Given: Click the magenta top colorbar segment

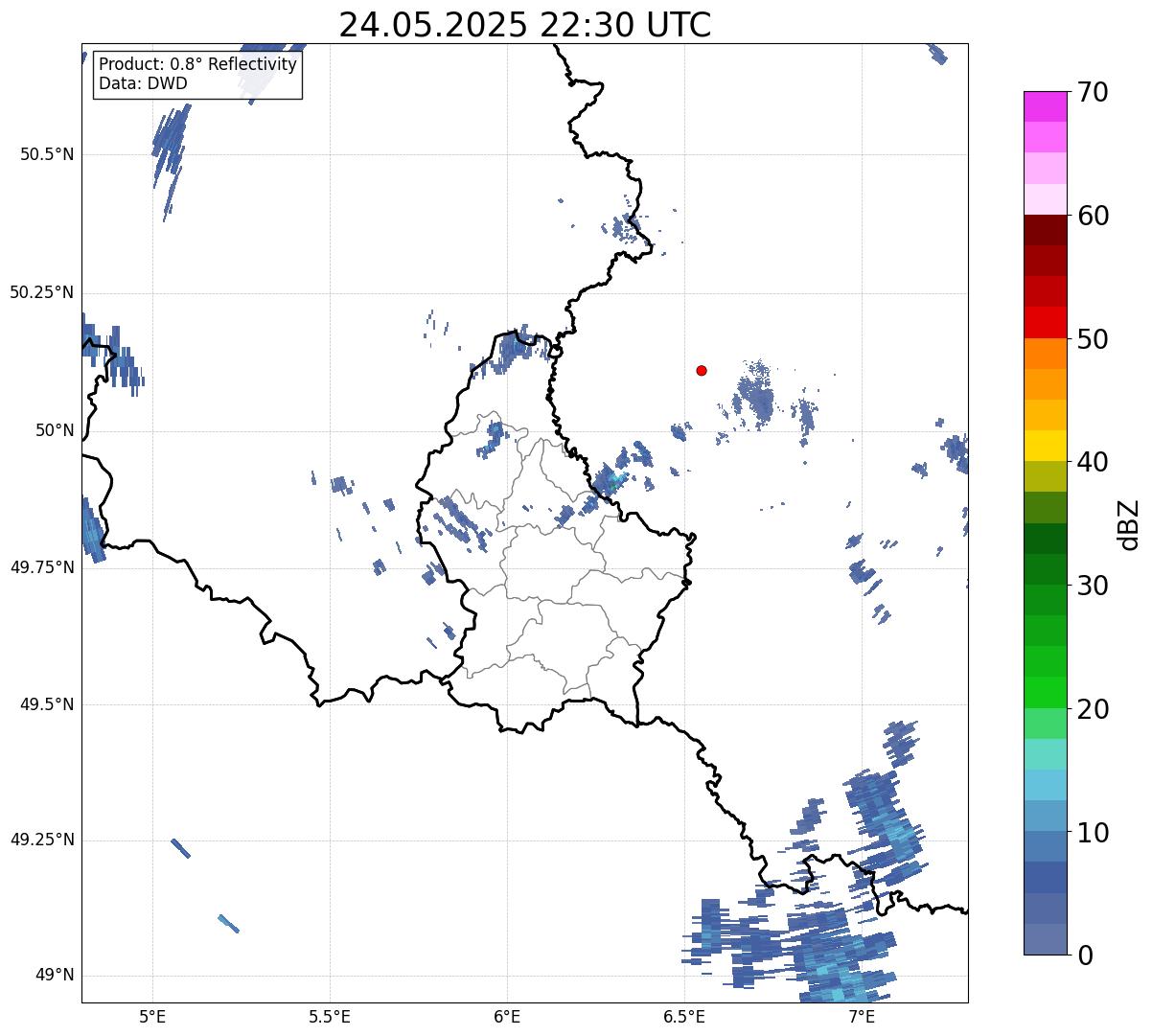Looking at the screenshot, I should click(x=1046, y=106).
